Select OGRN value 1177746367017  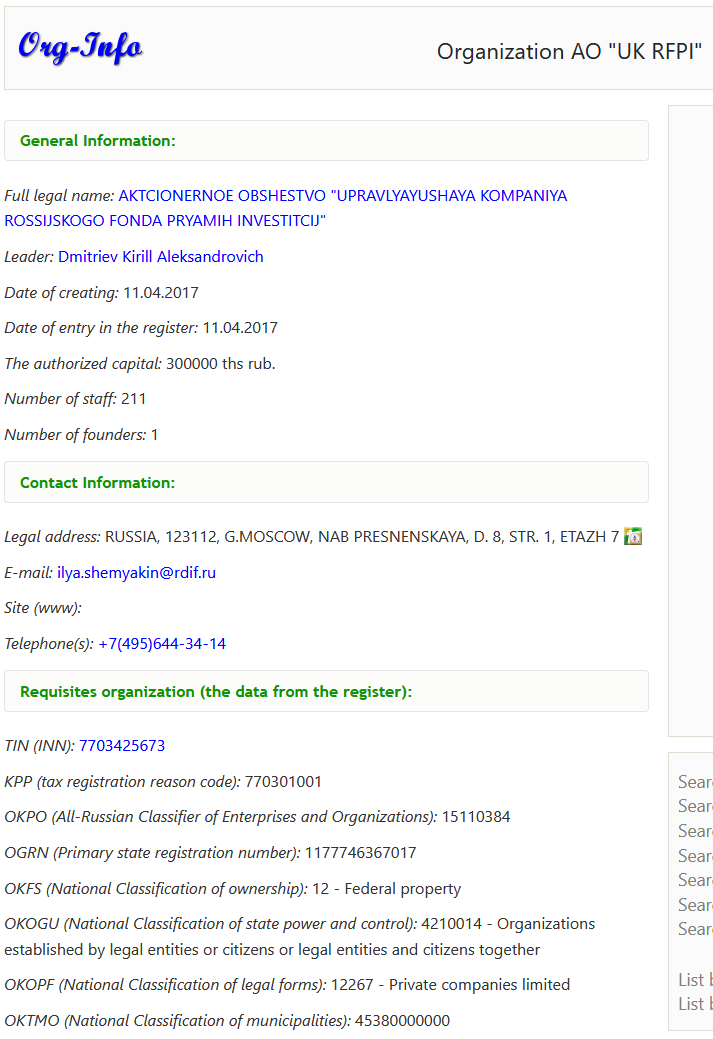(x=360, y=852)
